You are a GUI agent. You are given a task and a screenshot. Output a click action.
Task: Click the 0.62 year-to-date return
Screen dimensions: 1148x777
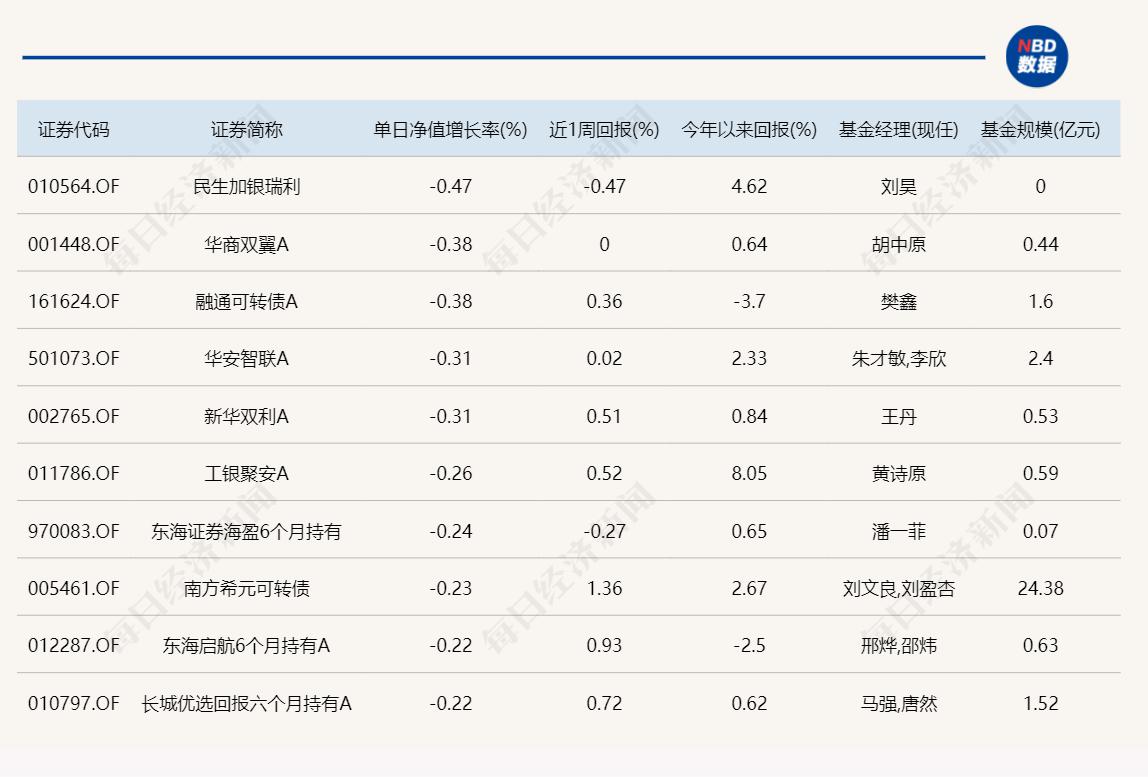749,703
